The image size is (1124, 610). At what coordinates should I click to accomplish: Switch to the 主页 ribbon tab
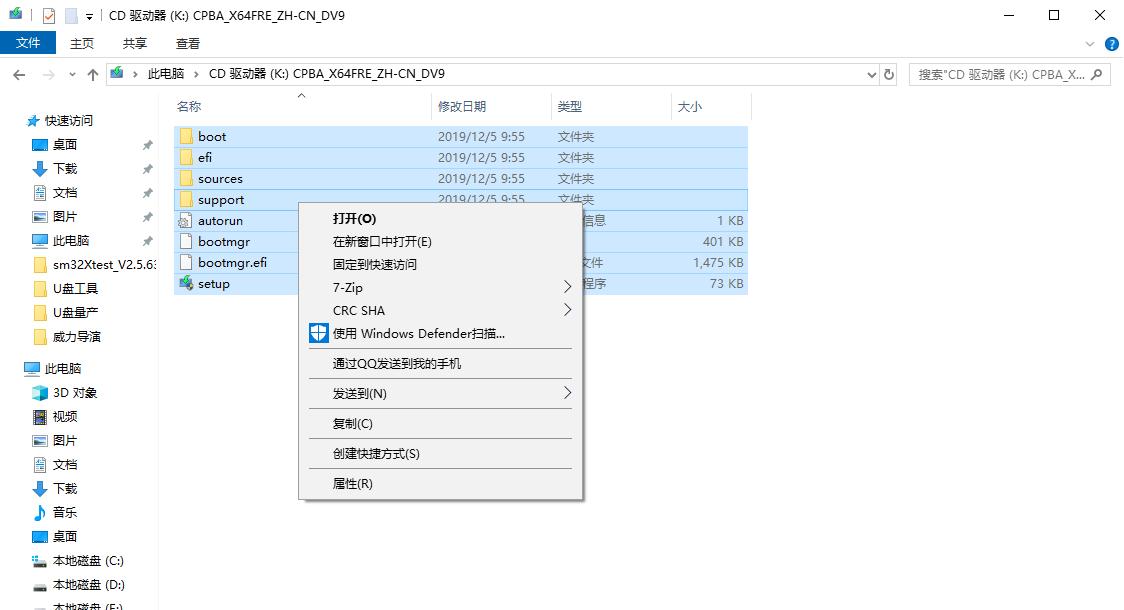point(81,43)
